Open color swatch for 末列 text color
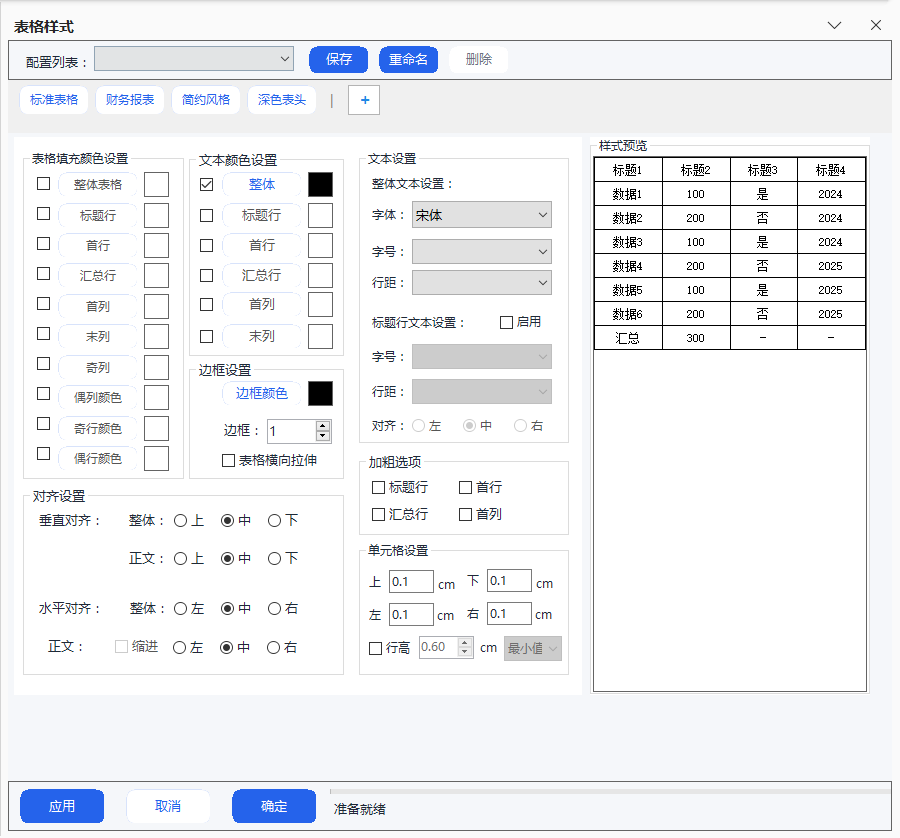This screenshot has width=900, height=838. (320, 336)
